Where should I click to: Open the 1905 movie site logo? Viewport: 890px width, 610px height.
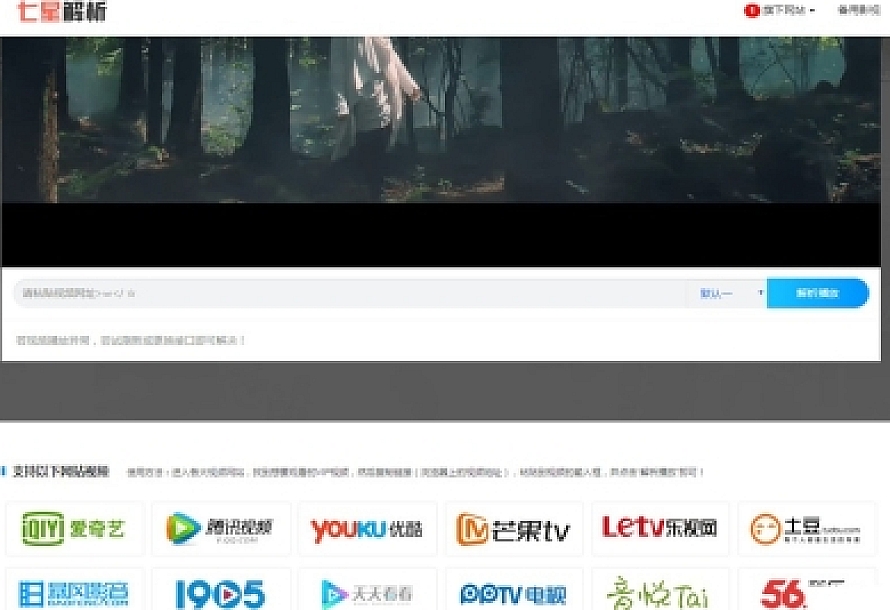221,592
